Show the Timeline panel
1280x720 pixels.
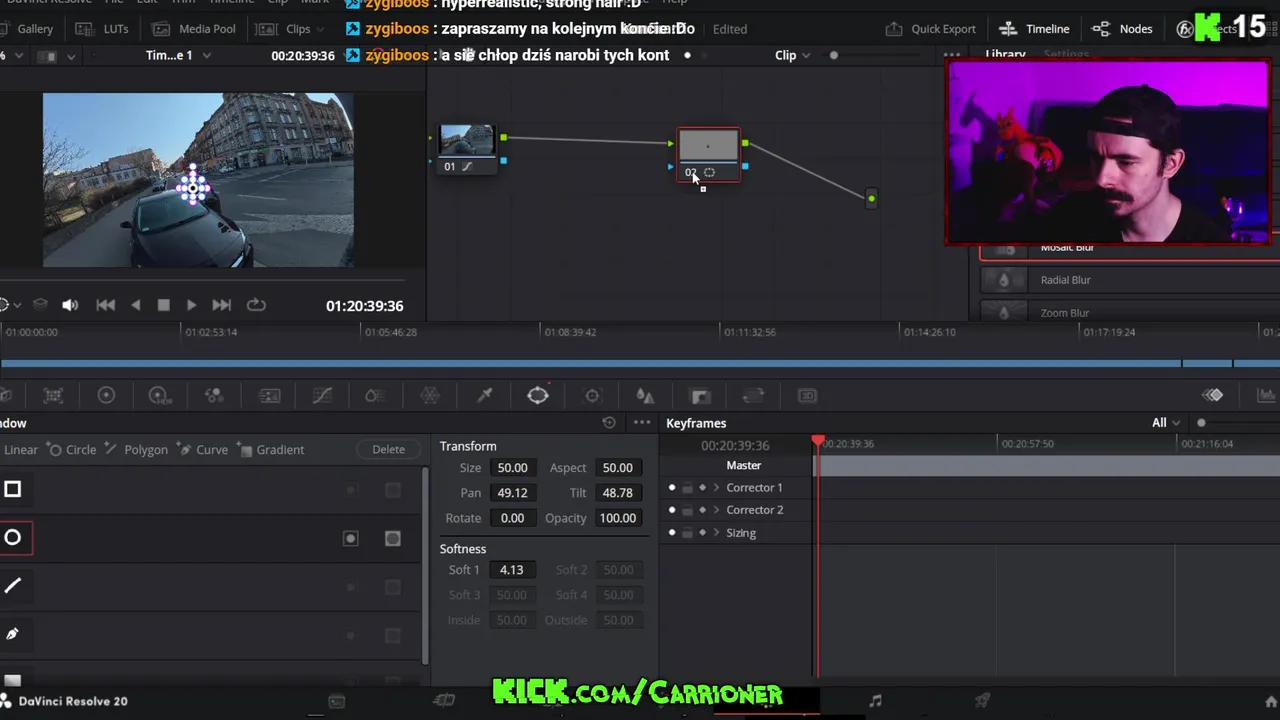tap(1035, 29)
